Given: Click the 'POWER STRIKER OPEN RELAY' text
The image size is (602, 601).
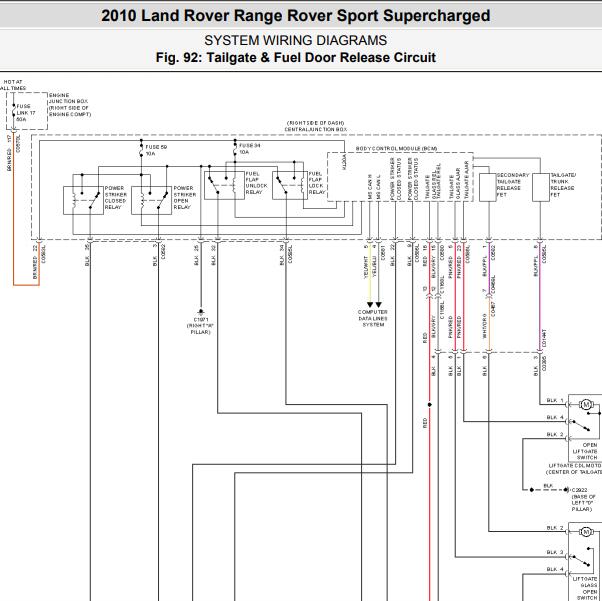Looking at the screenshot, I should point(185,197).
